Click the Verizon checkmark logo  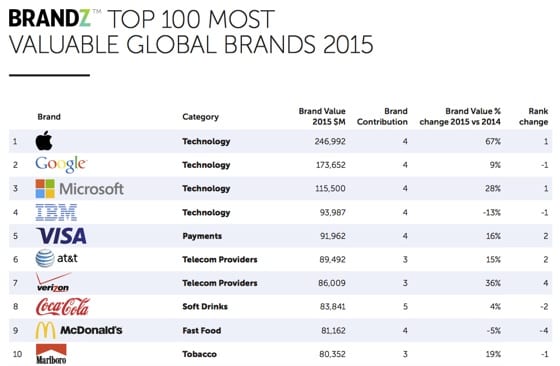click(53, 282)
